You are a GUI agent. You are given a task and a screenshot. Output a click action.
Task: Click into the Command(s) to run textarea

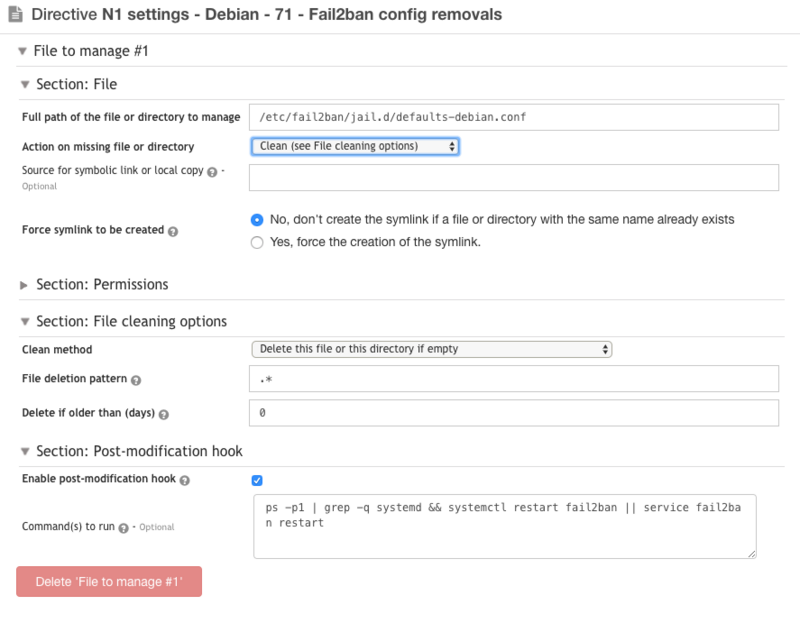[505, 527]
